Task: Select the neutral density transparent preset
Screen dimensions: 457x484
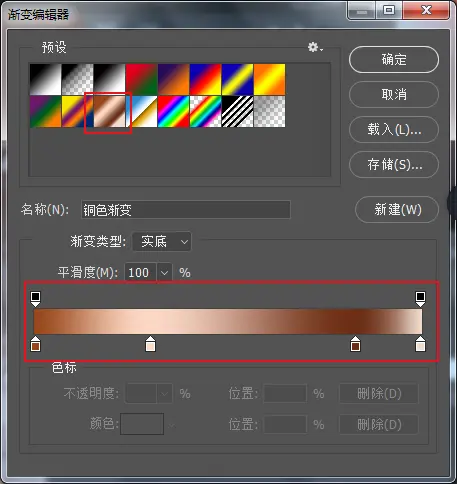Action: tap(269, 111)
